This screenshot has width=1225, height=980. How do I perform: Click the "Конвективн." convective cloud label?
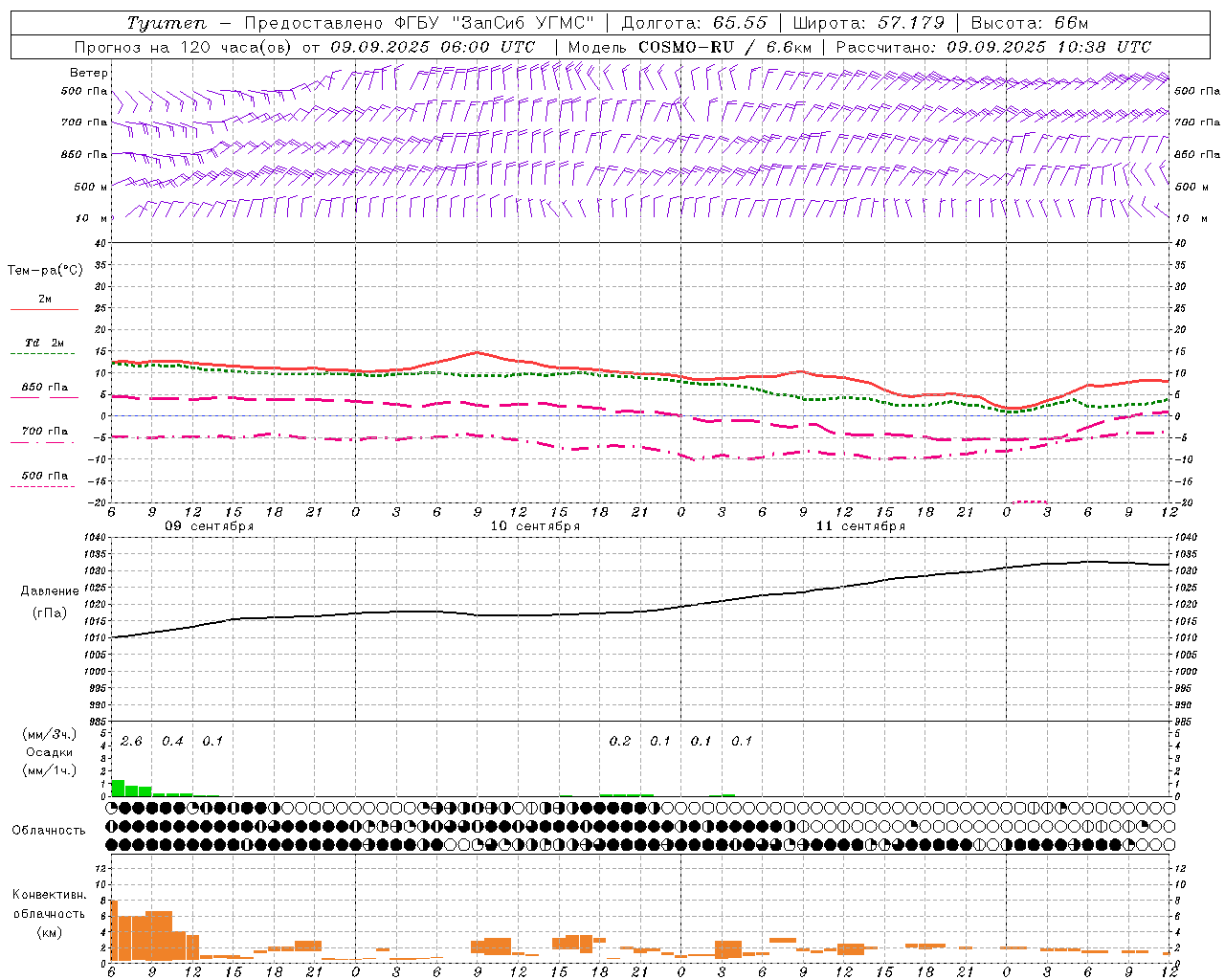point(50,896)
